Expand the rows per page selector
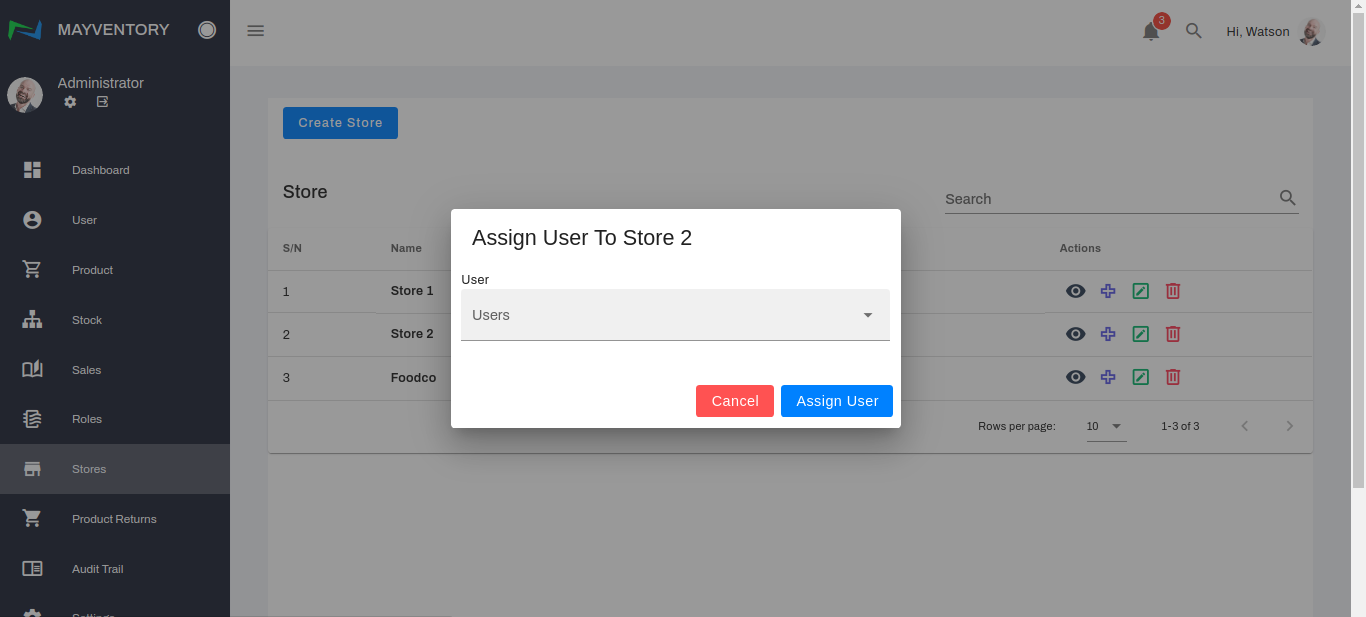This screenshot has width=1366, height=617. coord(1106,426)
